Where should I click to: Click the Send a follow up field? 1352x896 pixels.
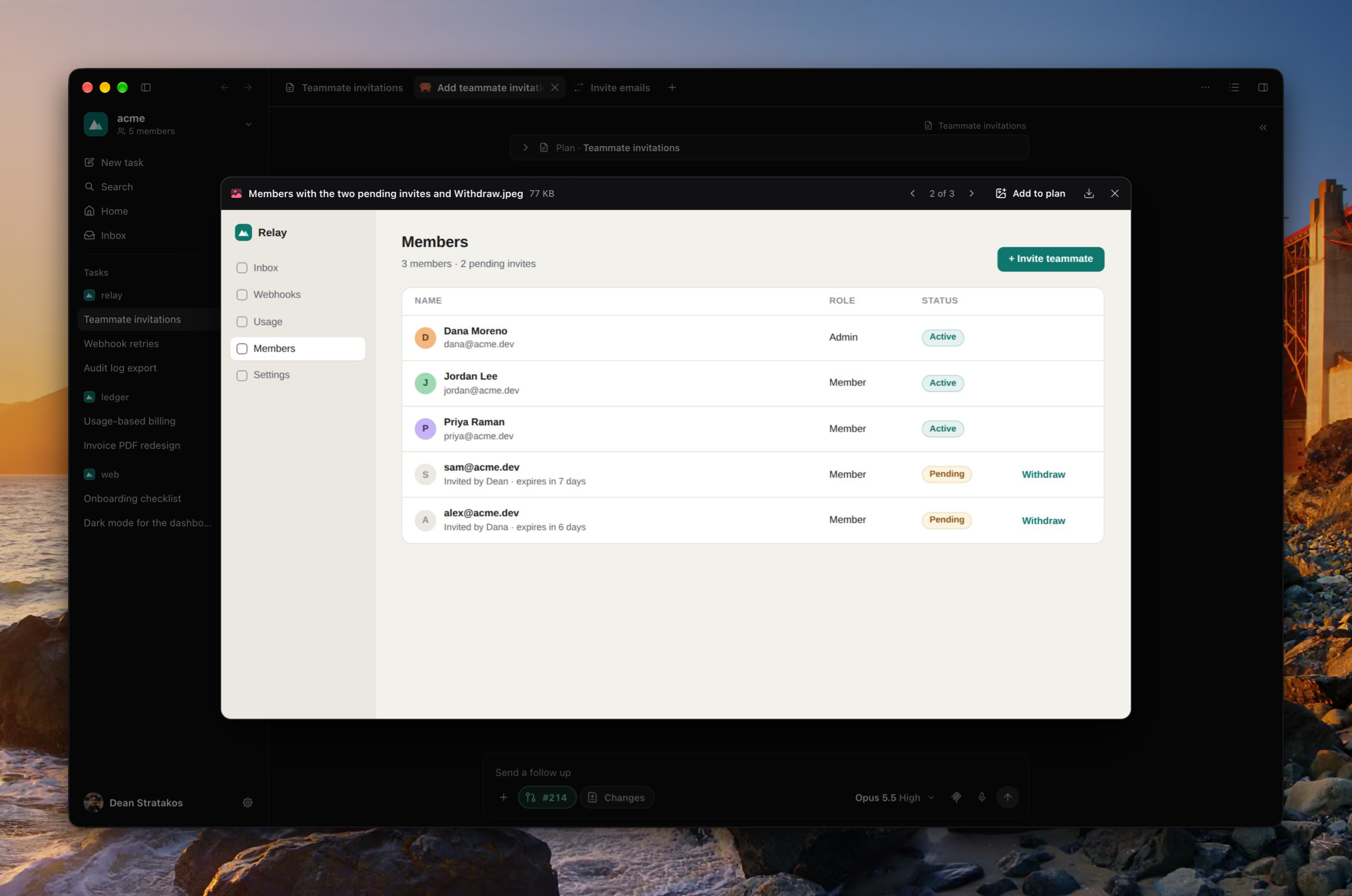coord(754,772)
